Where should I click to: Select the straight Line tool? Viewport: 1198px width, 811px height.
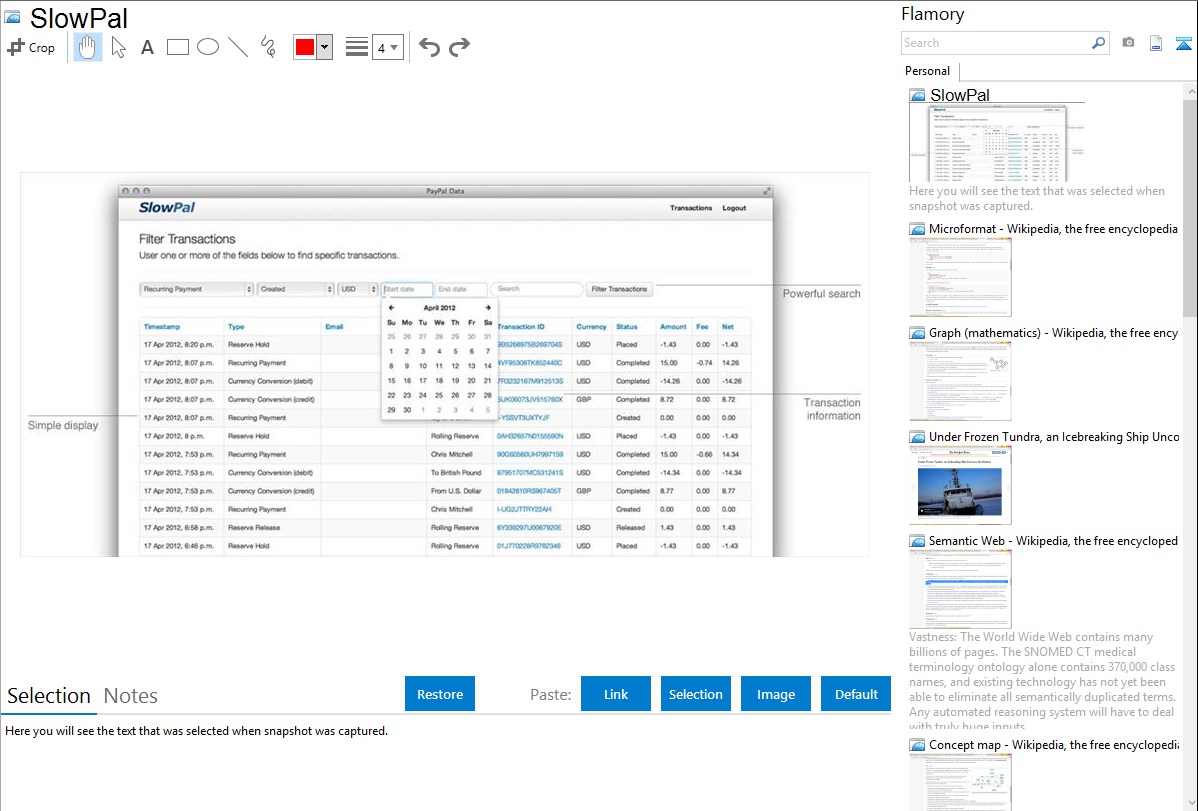pyautogui.click(x=238, y=47)
